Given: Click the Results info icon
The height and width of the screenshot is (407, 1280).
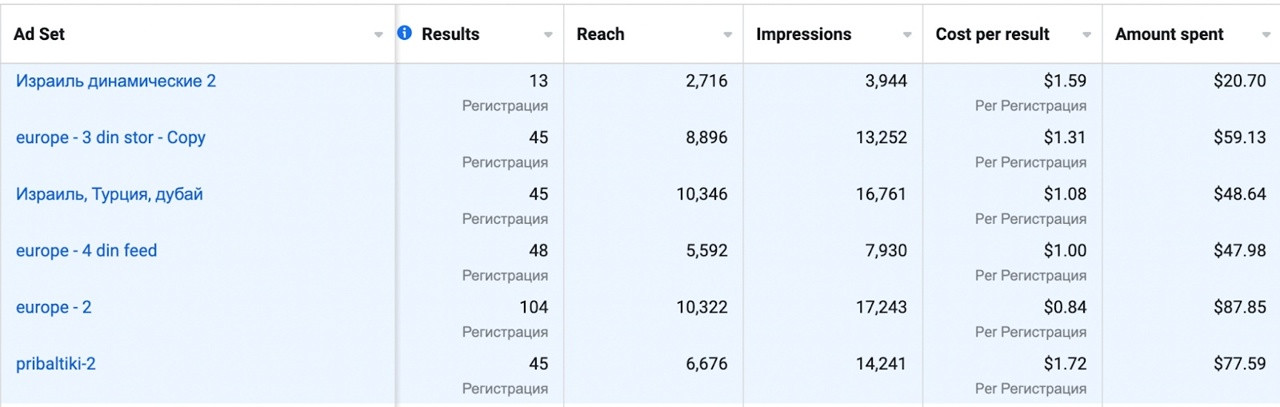Looking at the screenshot, I should click(404, 33).
